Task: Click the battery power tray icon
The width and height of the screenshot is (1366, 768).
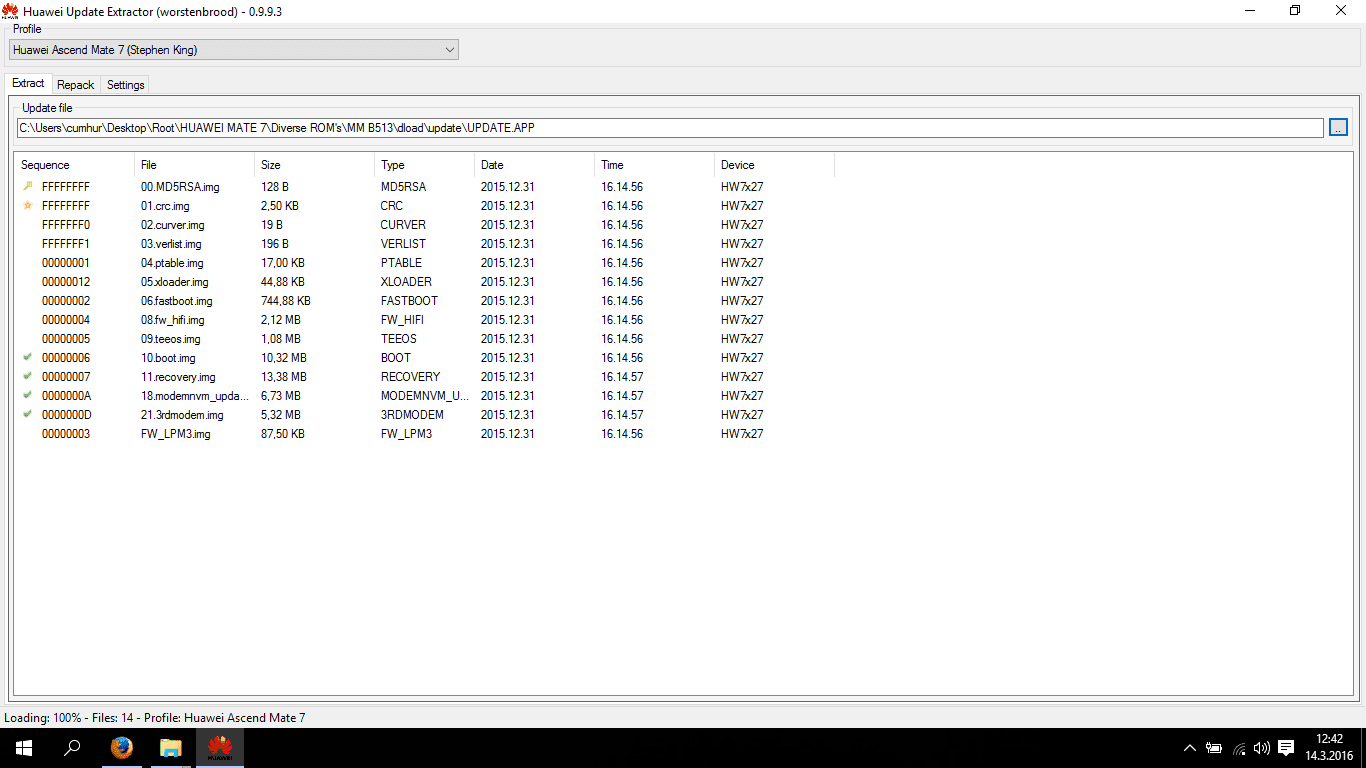Action: tap(1214, 748)
